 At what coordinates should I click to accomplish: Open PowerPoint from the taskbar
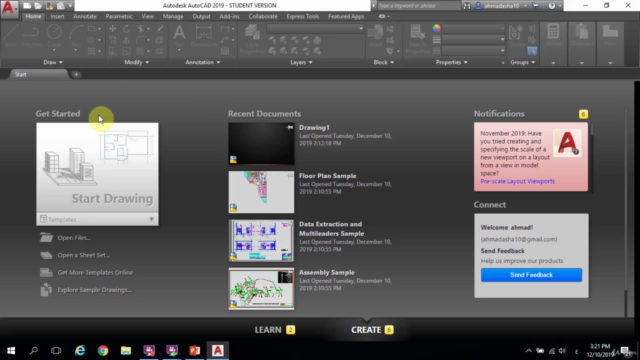tap(195, 350)
